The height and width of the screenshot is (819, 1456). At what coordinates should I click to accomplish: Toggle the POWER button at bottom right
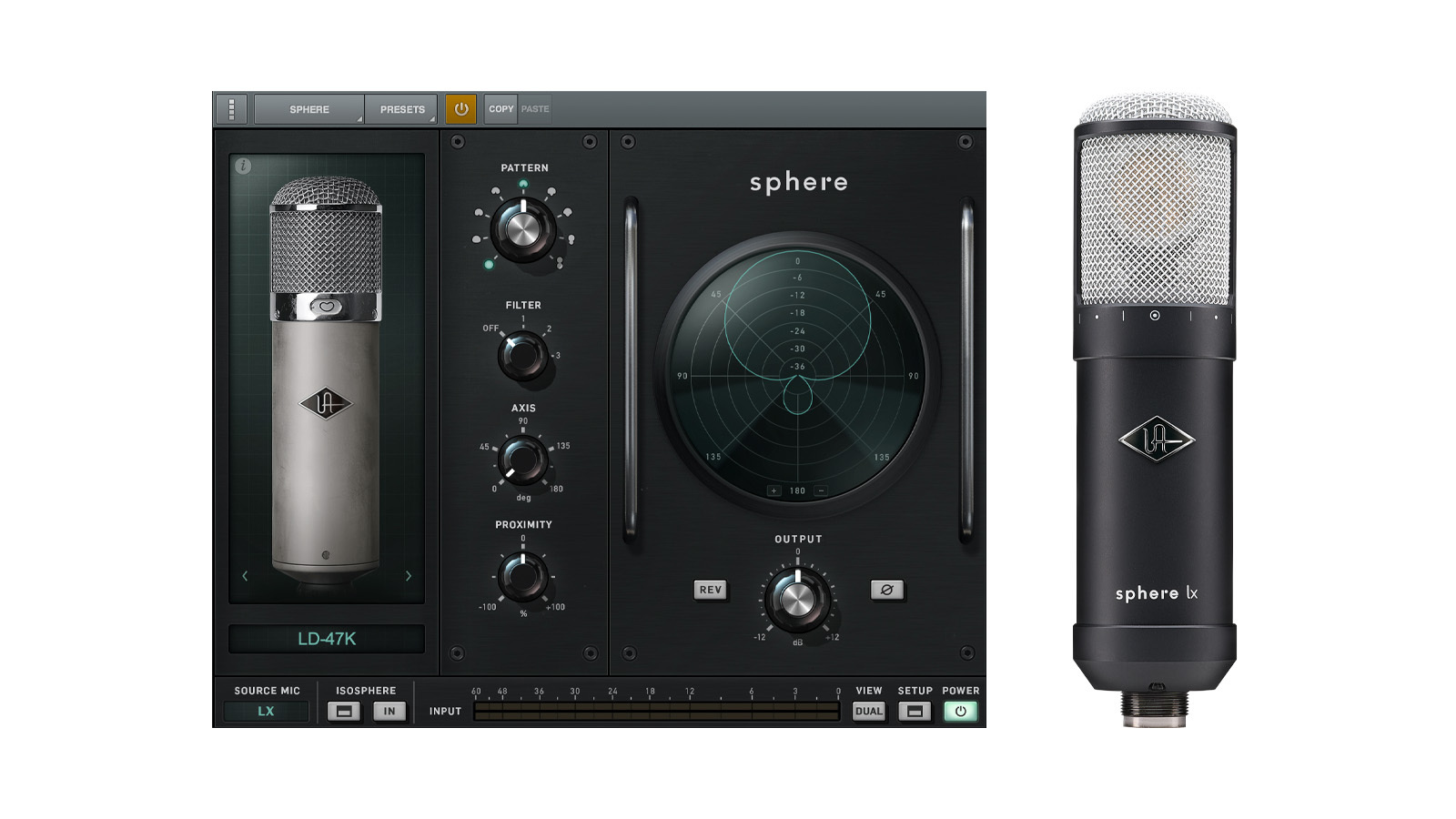960,712
